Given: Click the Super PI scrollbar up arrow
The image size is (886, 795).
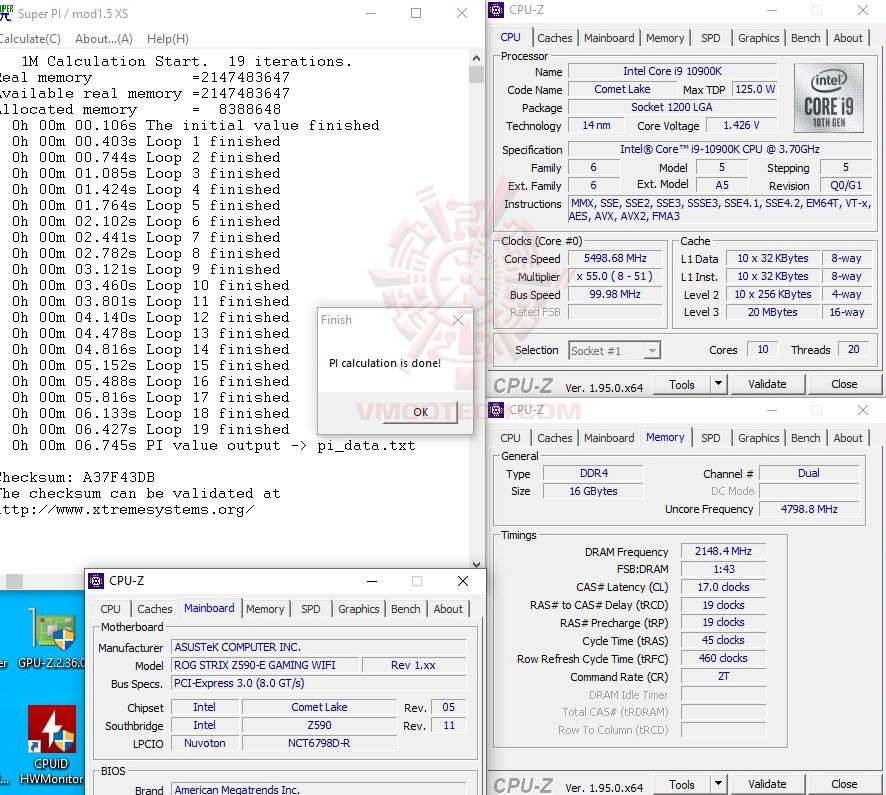Looking at the screenshot, I should click(x=475, y=57).
